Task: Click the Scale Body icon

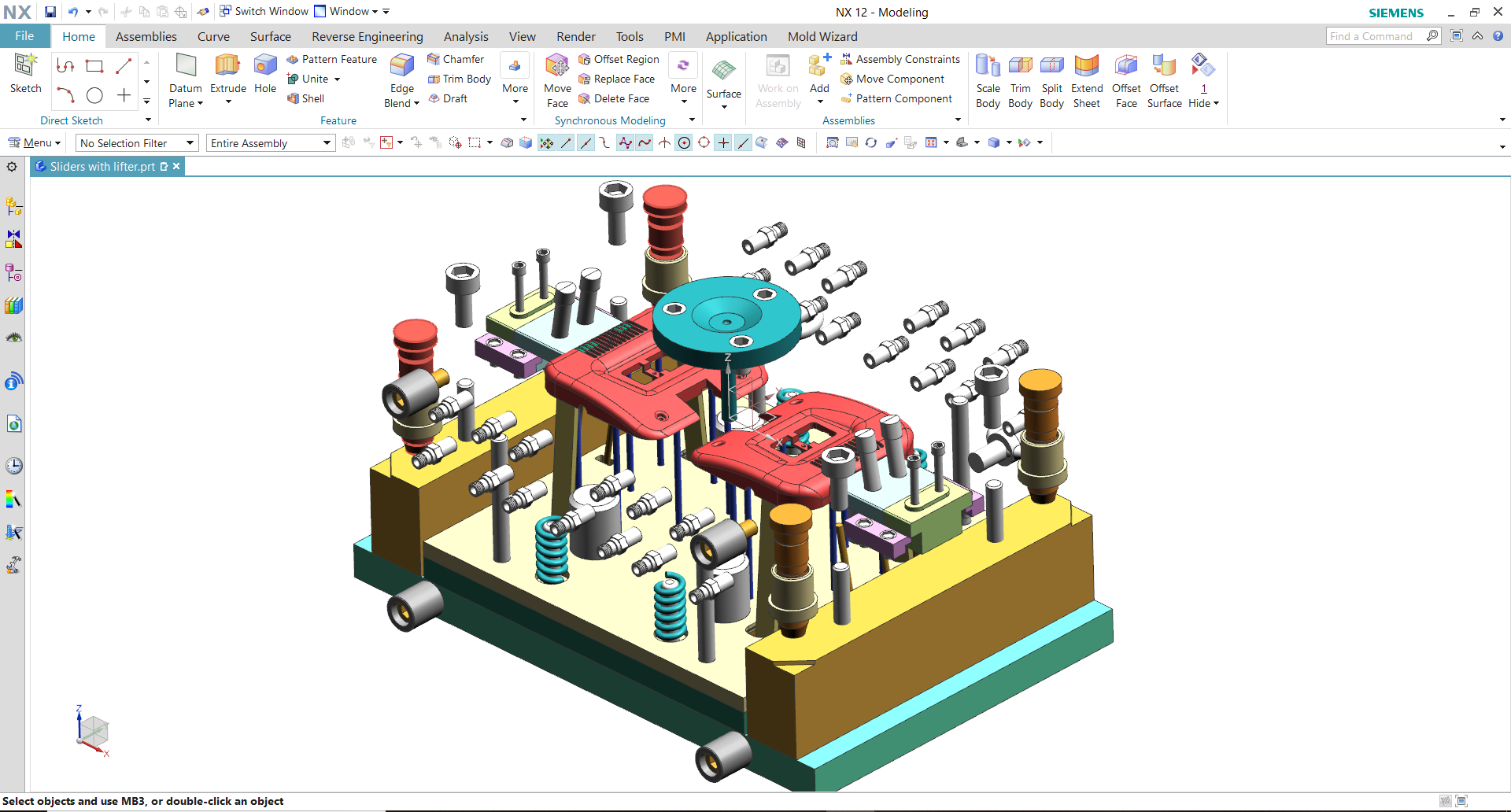Action: pyautogui.click(x=988, y=66)
